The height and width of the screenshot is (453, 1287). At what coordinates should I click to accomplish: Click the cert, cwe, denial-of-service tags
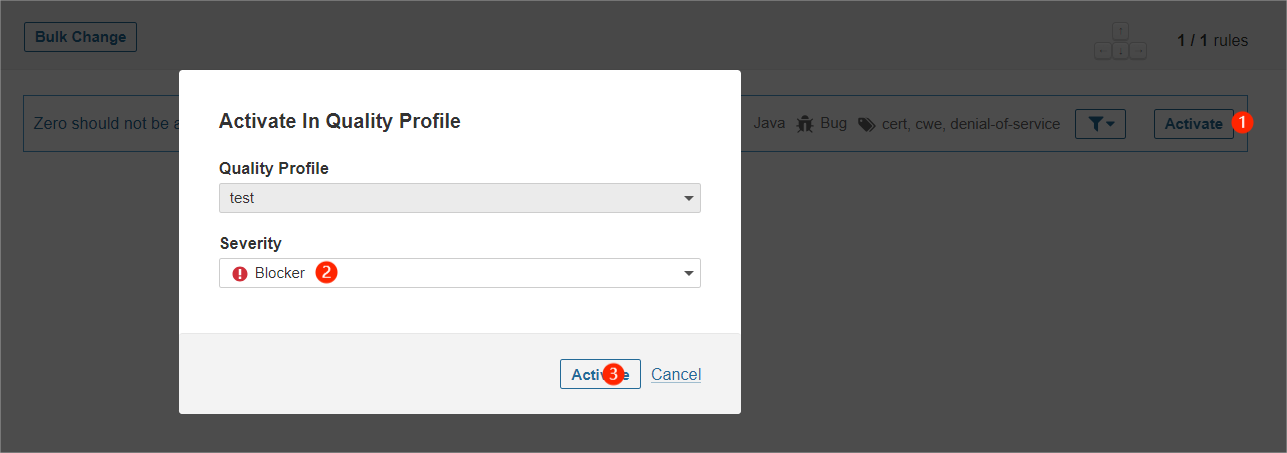[x=971, y=124]
